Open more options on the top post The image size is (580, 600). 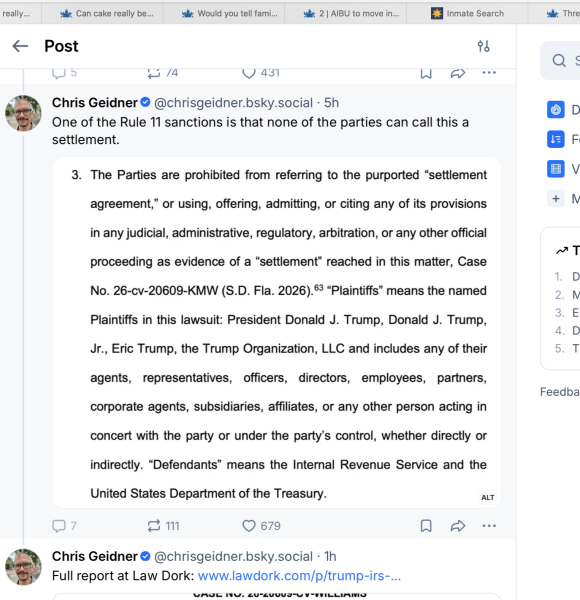pos(489,73)
